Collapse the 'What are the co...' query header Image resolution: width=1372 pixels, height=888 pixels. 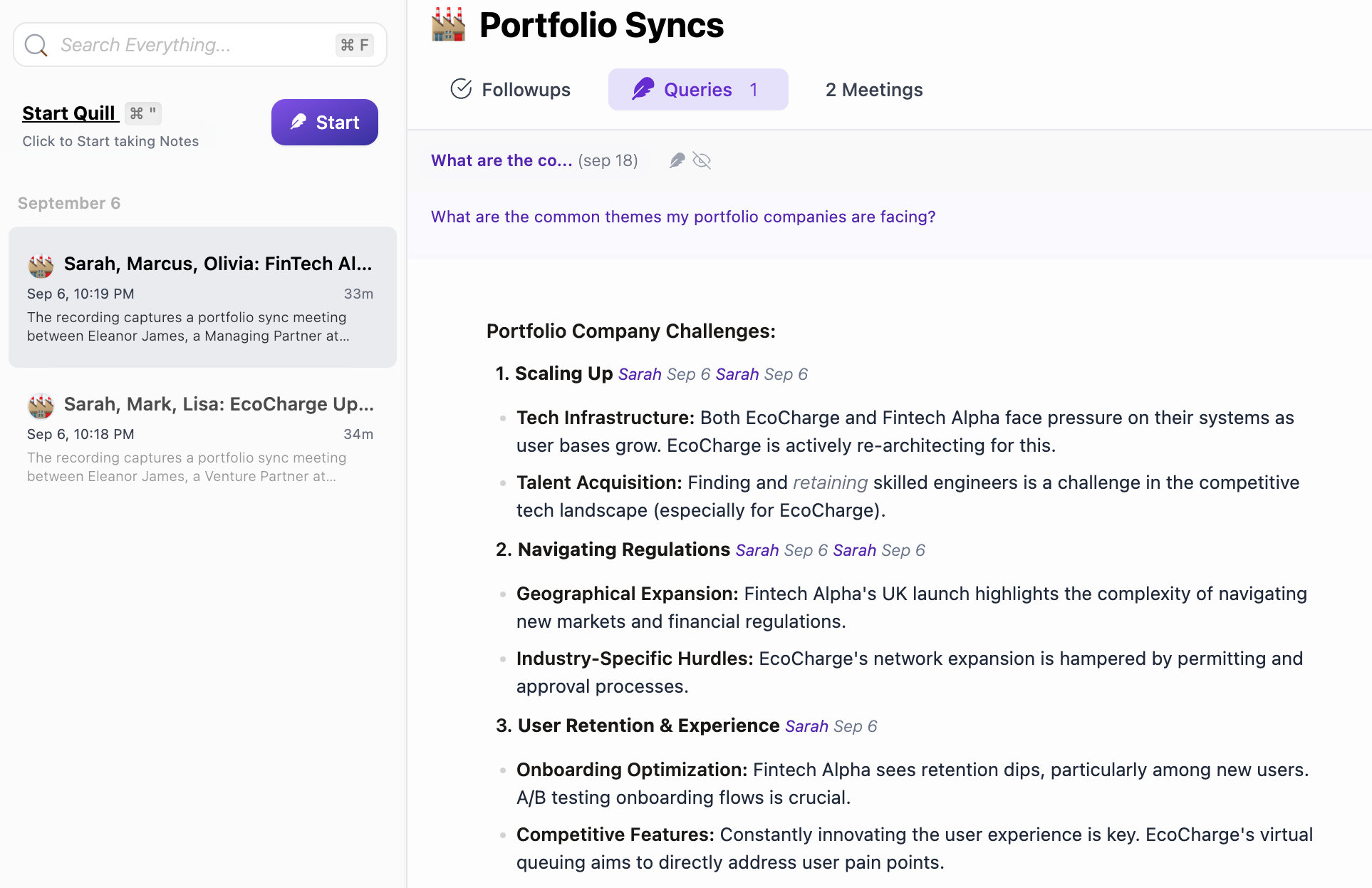(x=501, y=160)
